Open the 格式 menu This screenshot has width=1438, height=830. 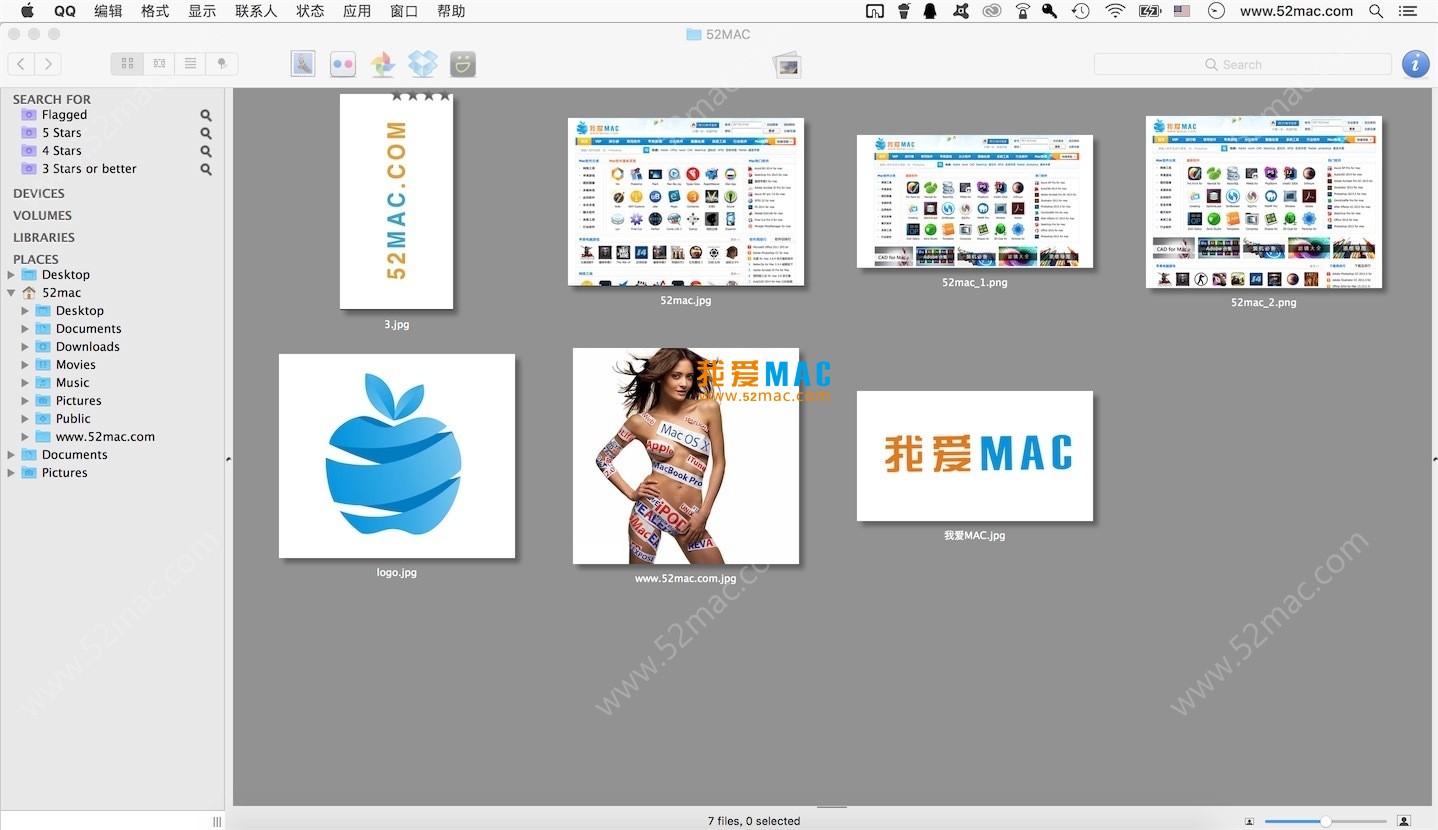(155, 11)
